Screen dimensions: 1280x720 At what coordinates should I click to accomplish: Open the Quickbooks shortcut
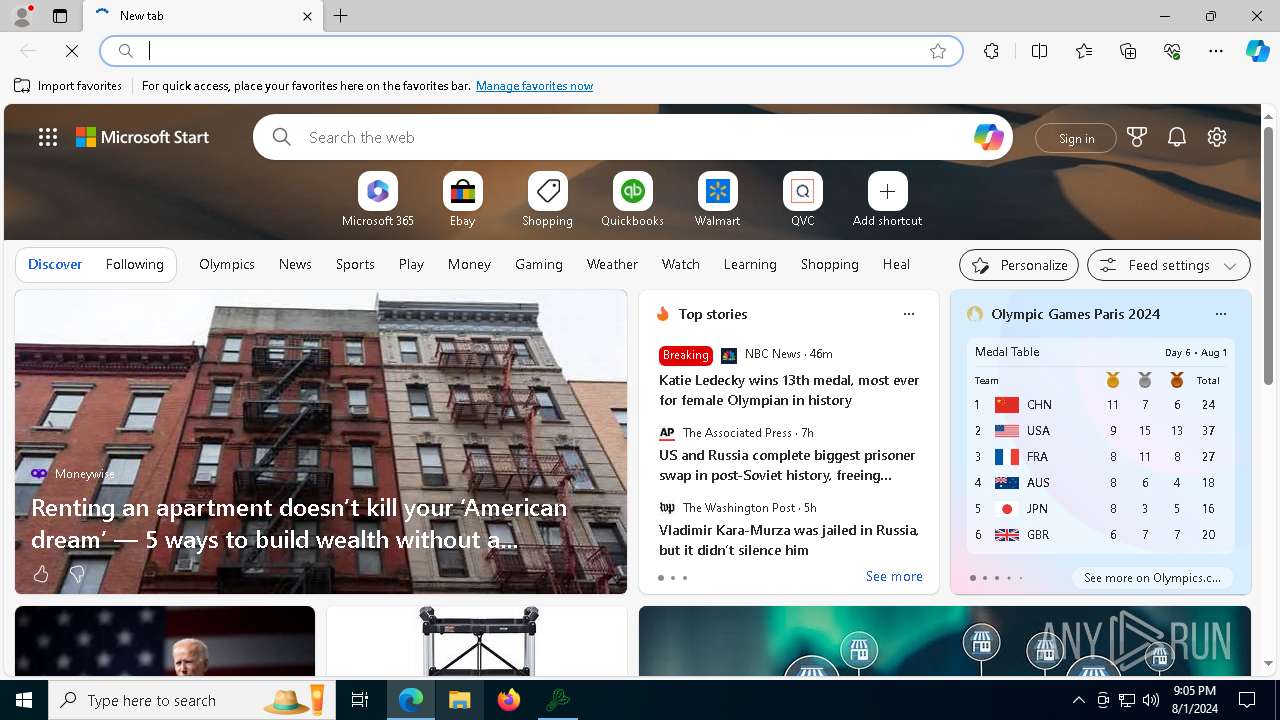(x=632, y=200)
